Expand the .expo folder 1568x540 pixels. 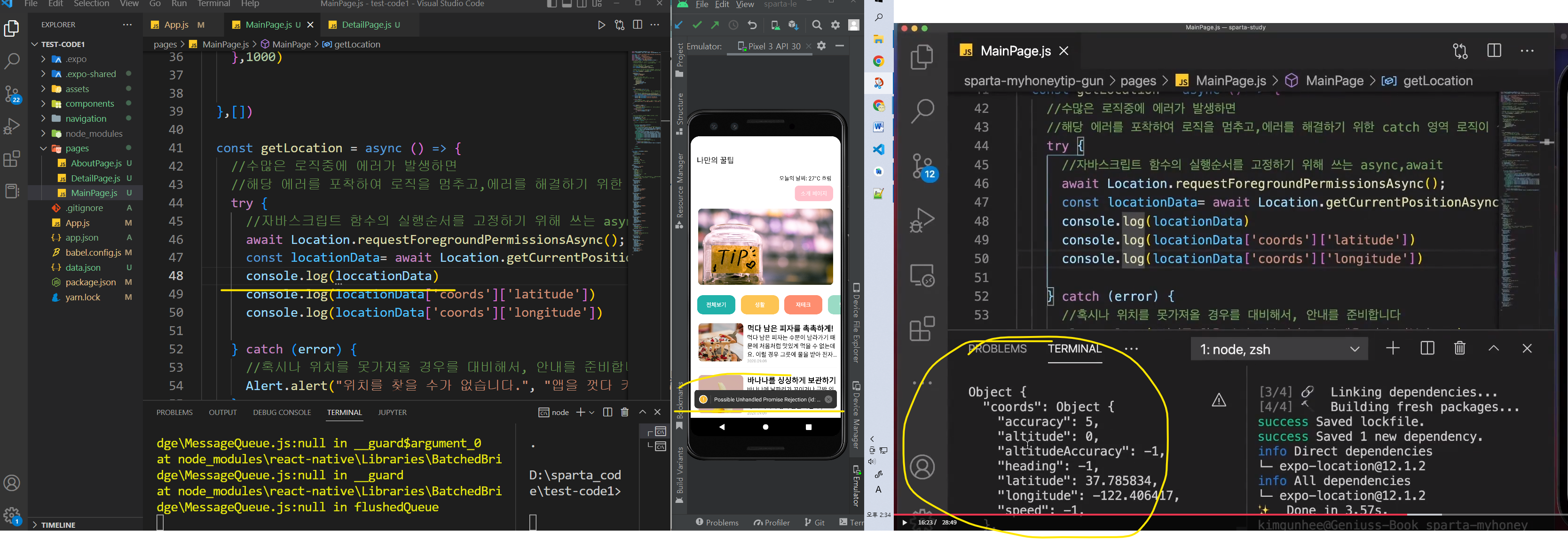(x=43, y=59)
